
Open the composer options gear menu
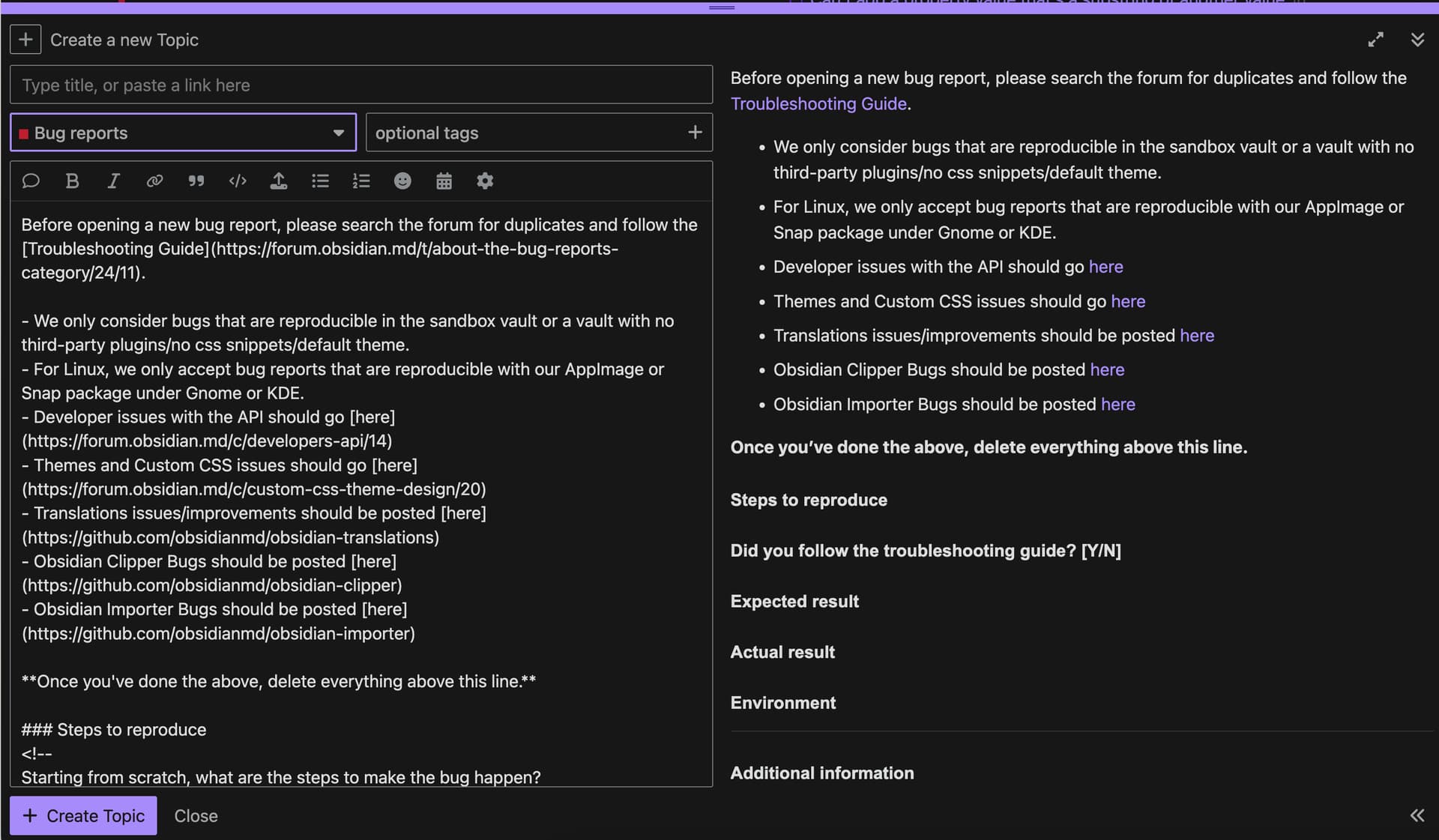(485, 181)
